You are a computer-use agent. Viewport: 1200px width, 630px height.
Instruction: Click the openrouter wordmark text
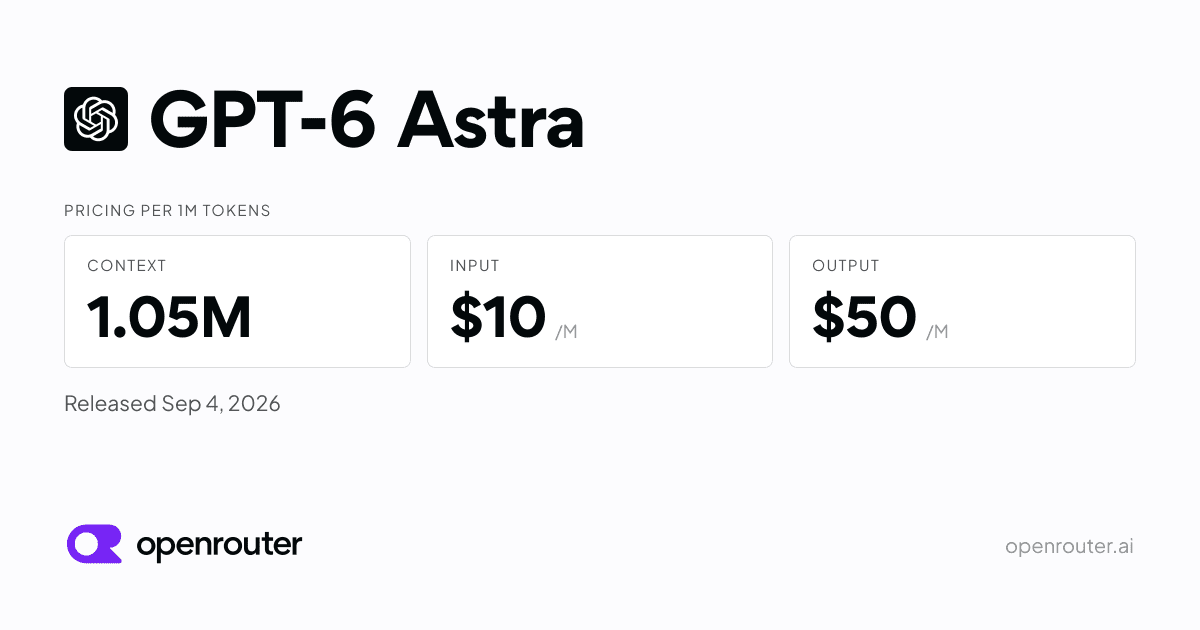click(x=219, y=545)
